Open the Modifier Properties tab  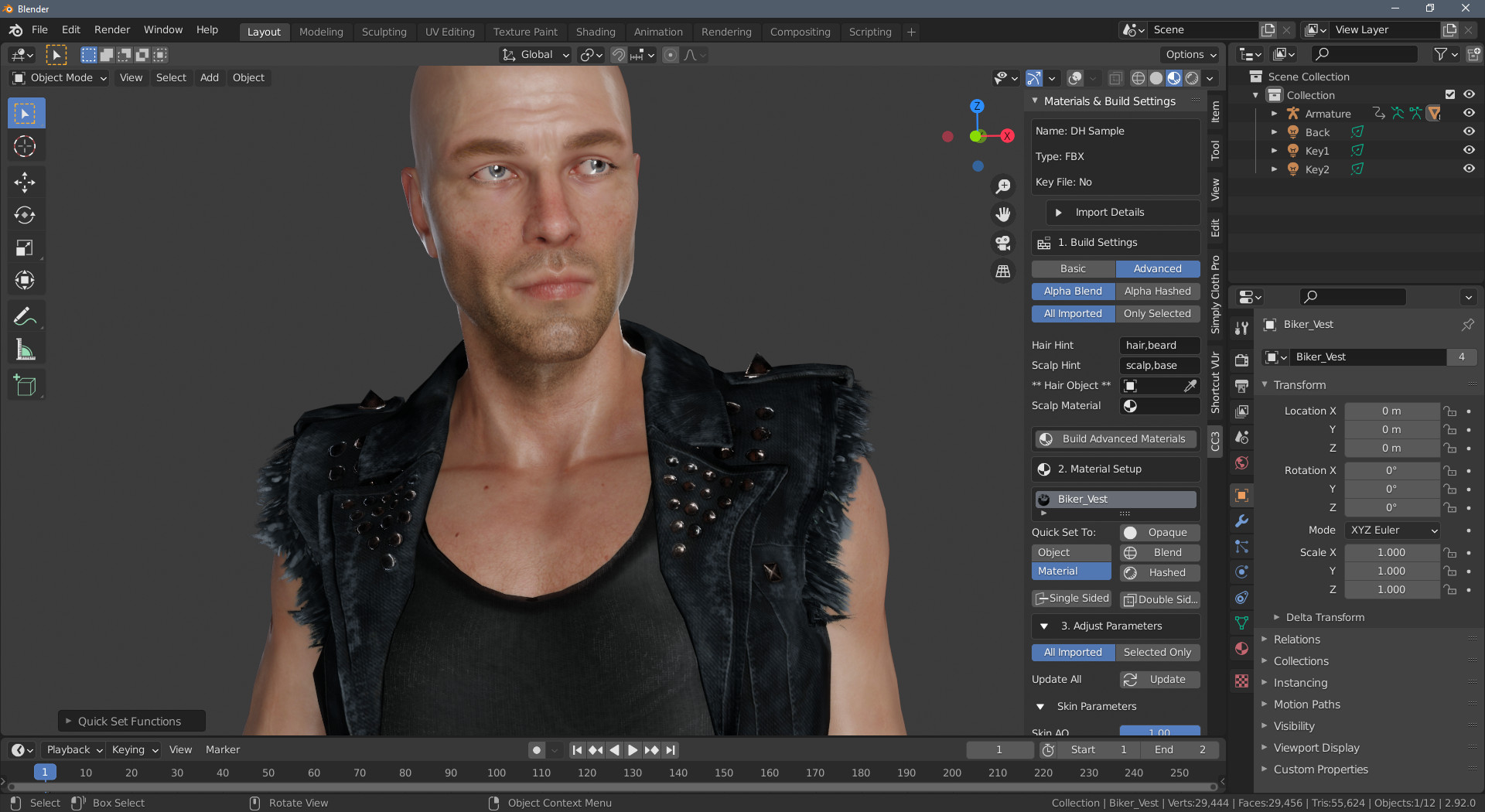click(1241, 521)
